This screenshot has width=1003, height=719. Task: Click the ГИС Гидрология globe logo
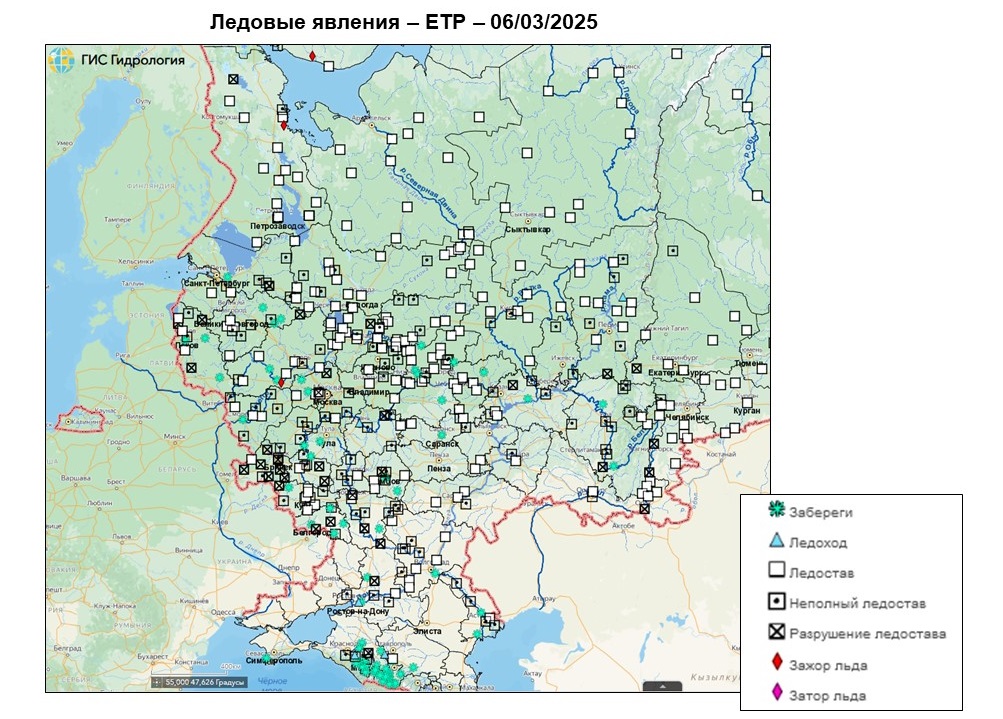tap(60, 59)
